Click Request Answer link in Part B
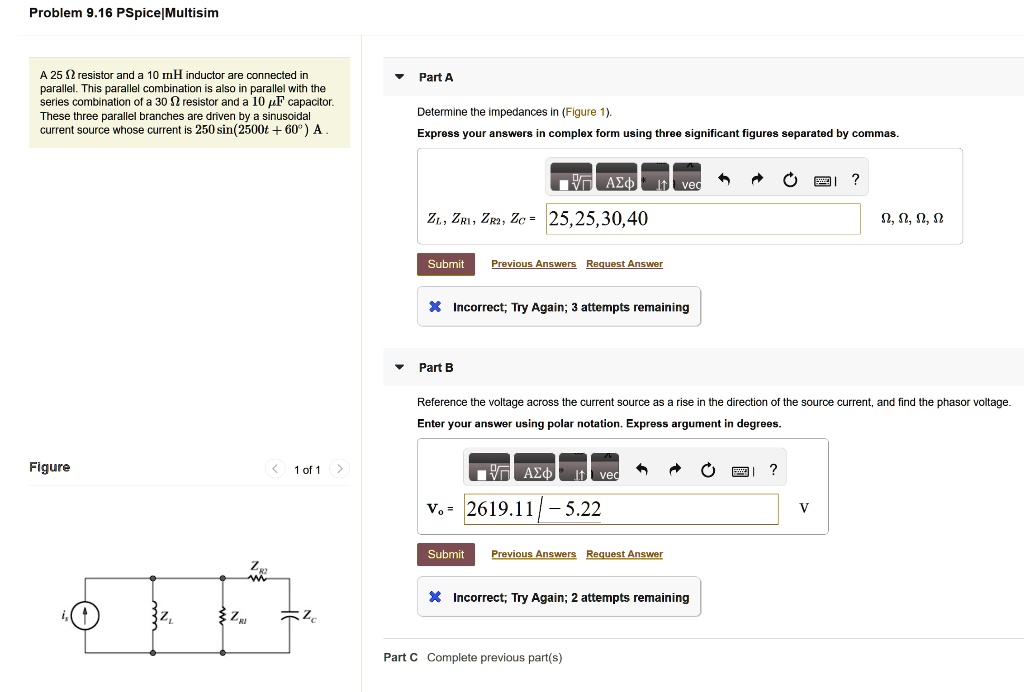1024x692 pixels. [x=624, y=554]
